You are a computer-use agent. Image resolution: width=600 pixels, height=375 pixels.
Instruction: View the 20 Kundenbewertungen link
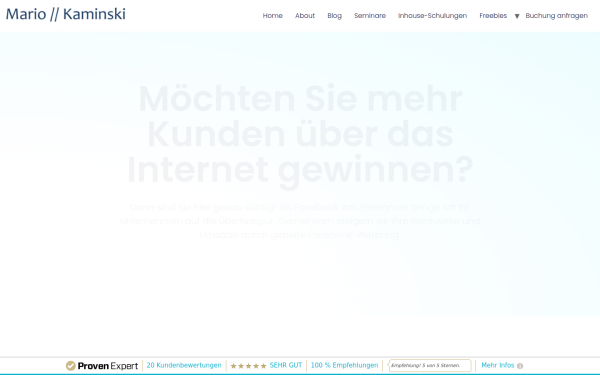click(x=184, y=365)
